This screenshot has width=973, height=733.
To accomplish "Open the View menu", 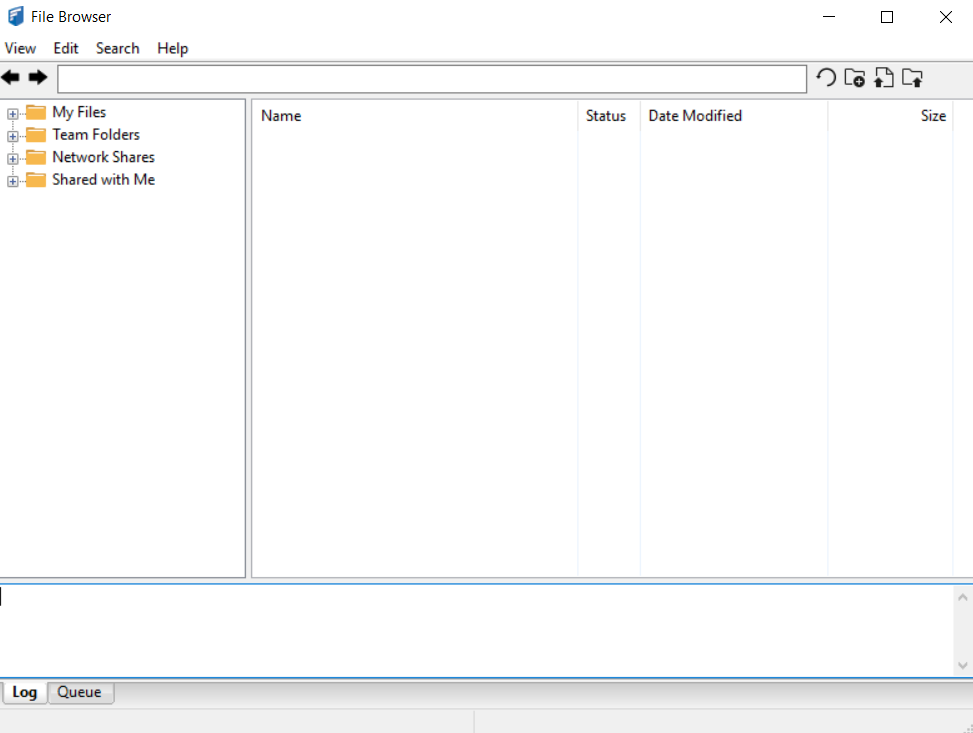I will pyautogui.click(x=20, y=48).
